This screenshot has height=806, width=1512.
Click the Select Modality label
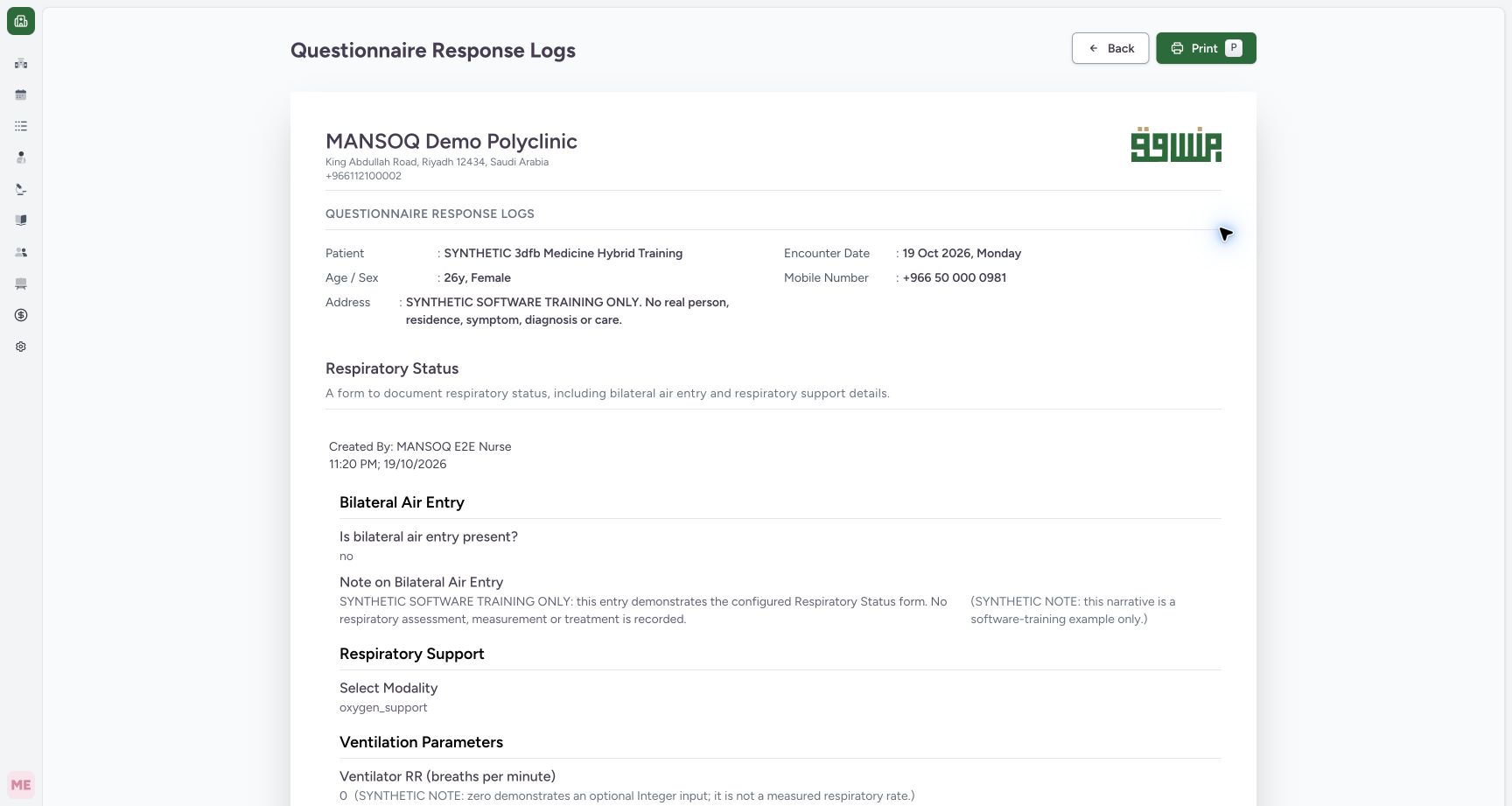pos(388,688)
